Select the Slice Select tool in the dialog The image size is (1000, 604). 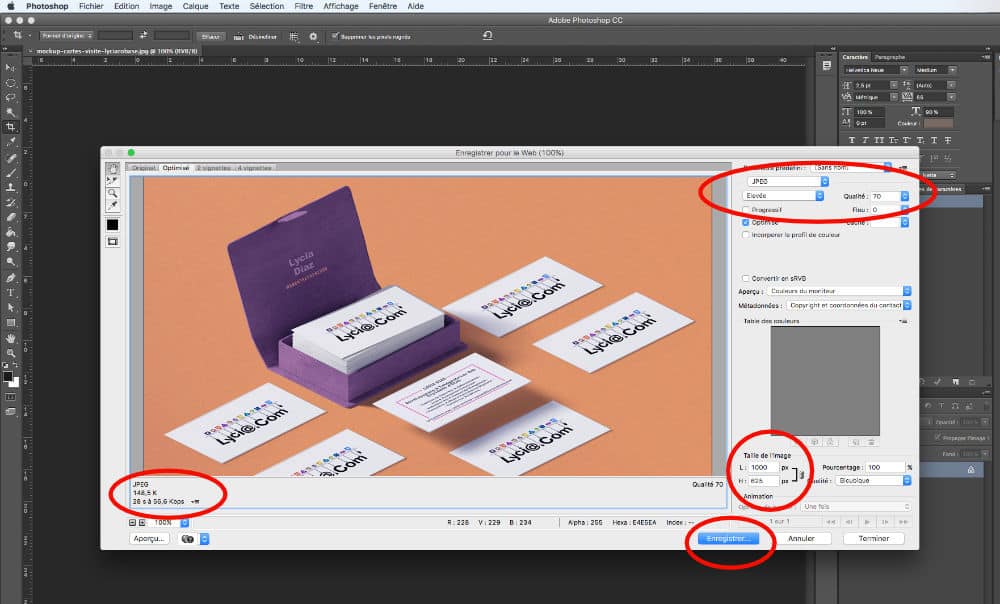tap(113, 180)
